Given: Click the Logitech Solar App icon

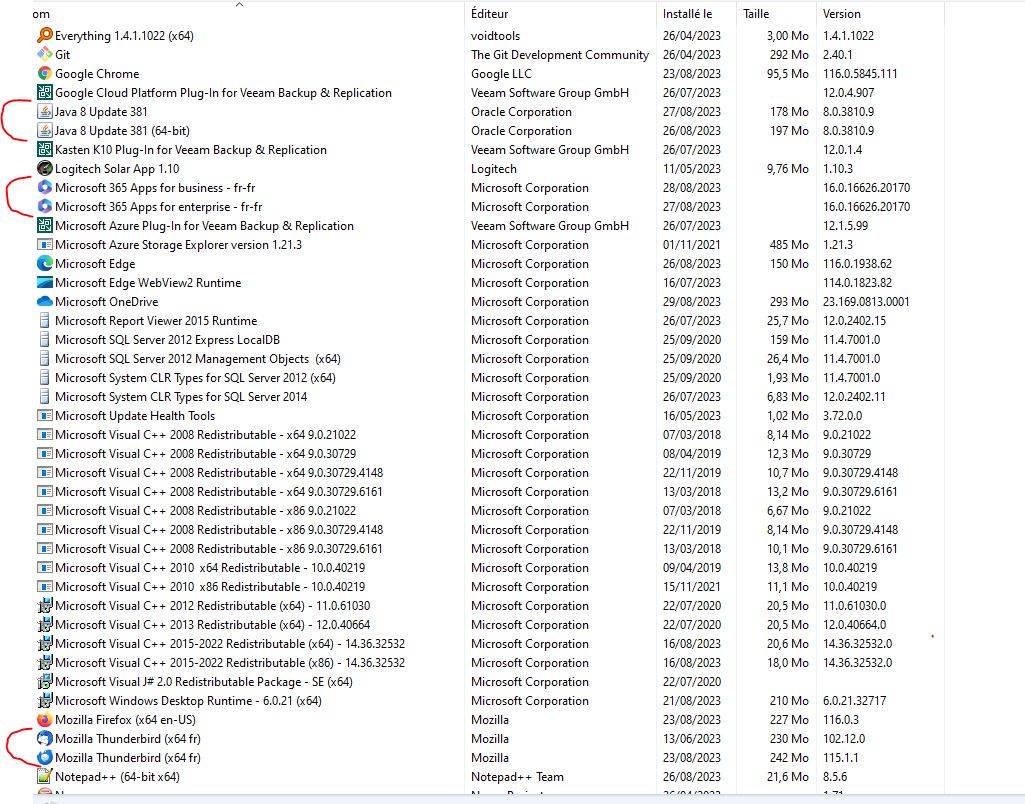Looking at the screenshot, I should click(44, 168).
